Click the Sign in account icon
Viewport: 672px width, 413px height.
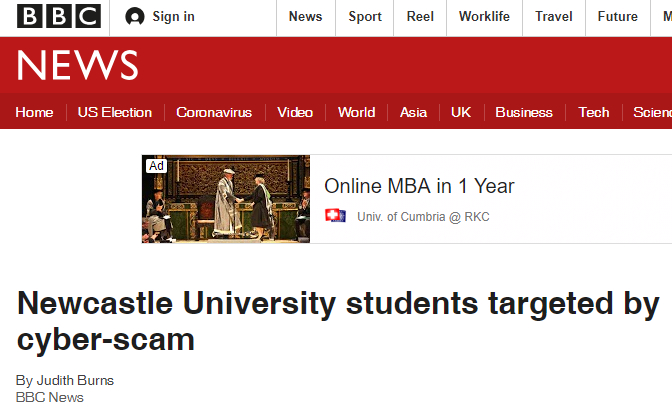pyautogui.click(x=135, y=17)
